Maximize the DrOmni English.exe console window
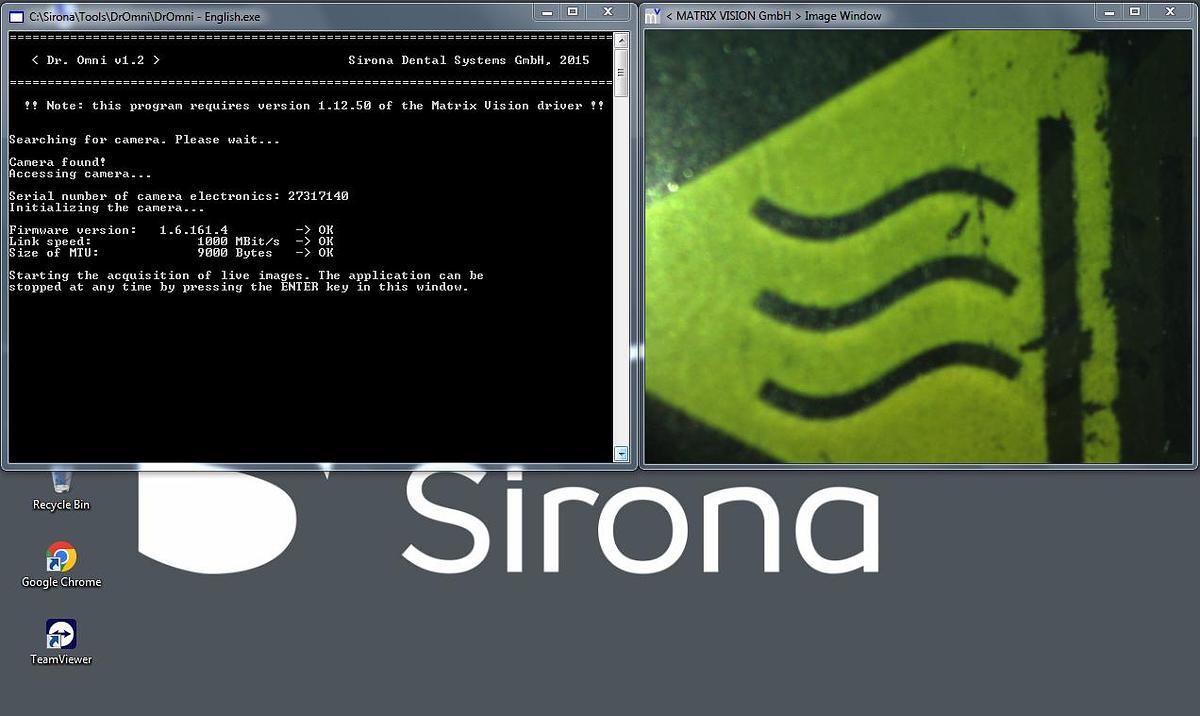 pos(573,12)
